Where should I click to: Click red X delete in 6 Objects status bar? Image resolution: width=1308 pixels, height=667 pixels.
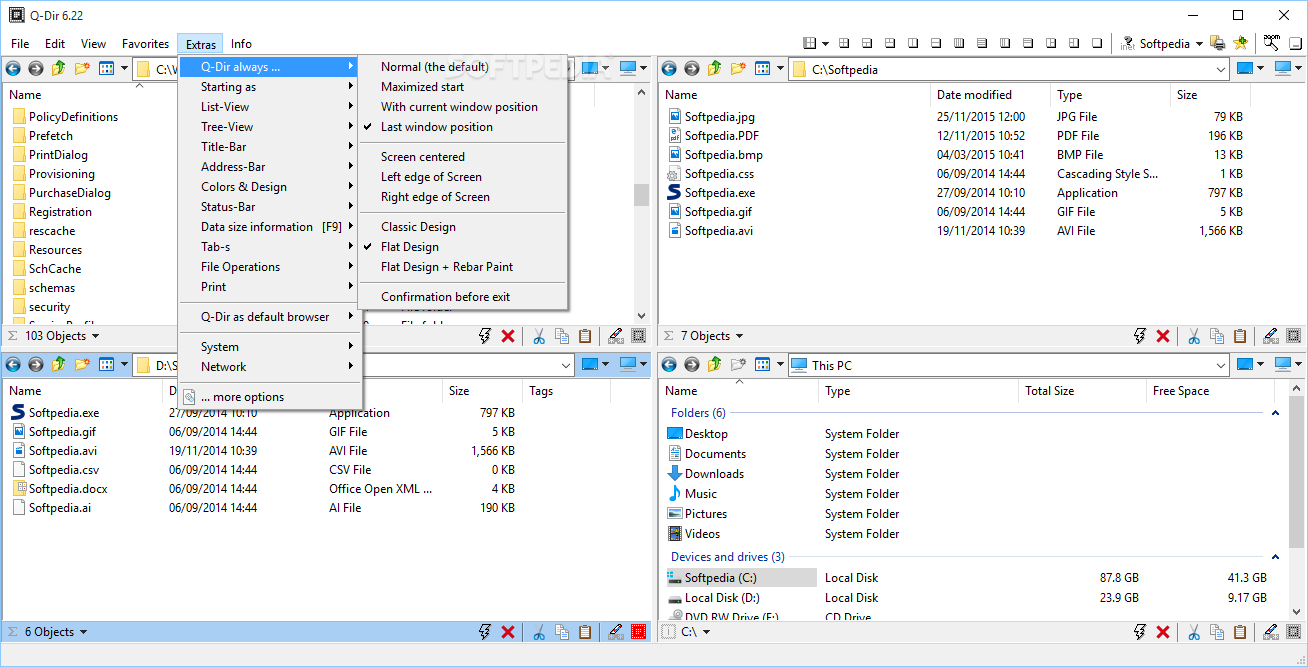(508, 632)
